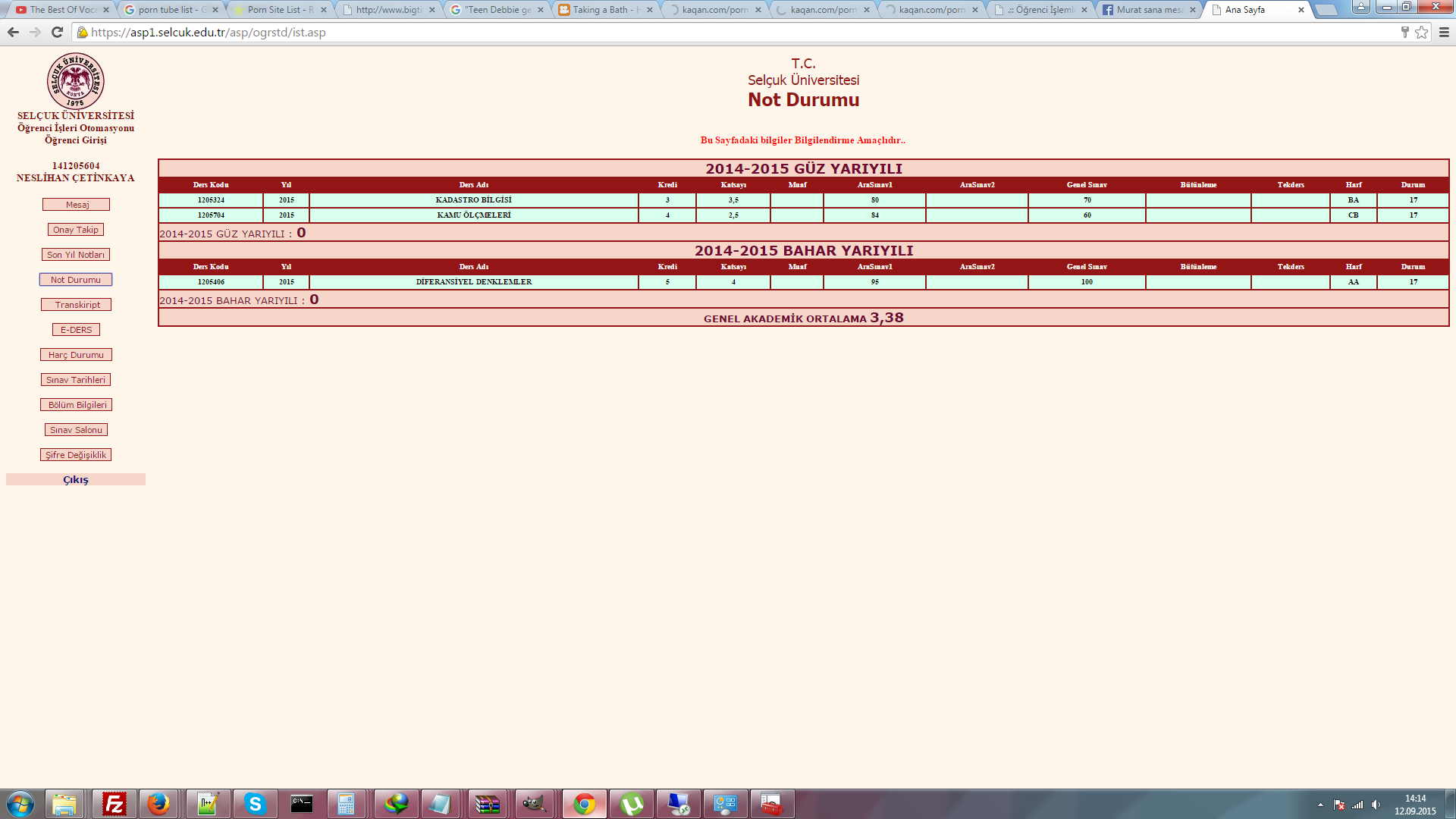1456x819 pixels.
Task: Open uTorrent from the taskbar
Action: click(x=632, y=804)
